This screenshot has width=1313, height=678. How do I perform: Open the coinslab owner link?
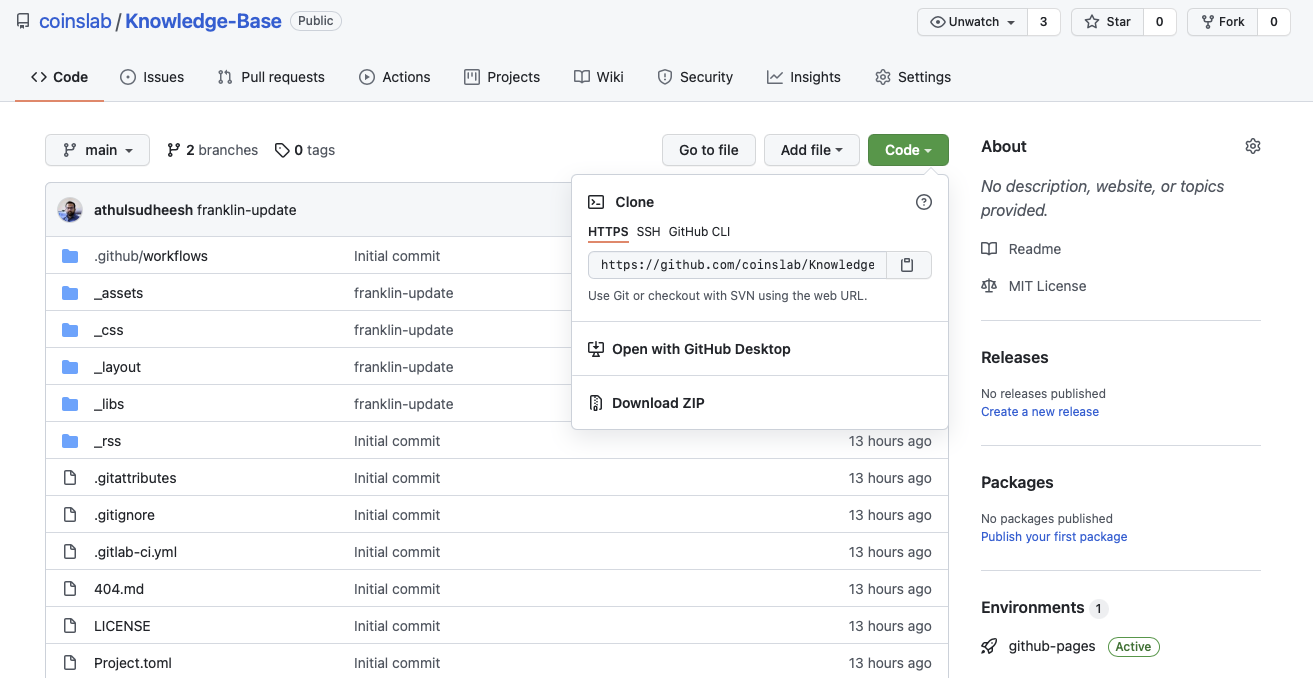pyautogui.click(x=75, y=21)
